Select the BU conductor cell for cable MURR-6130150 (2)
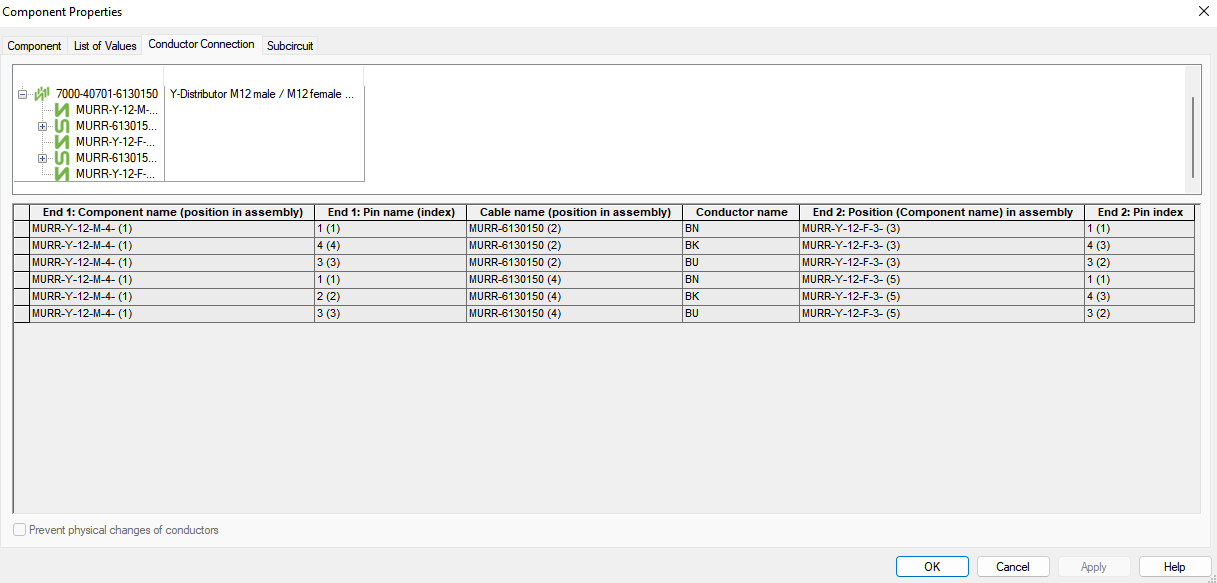Screen dimensions: 1217x583 click(742, 263)
